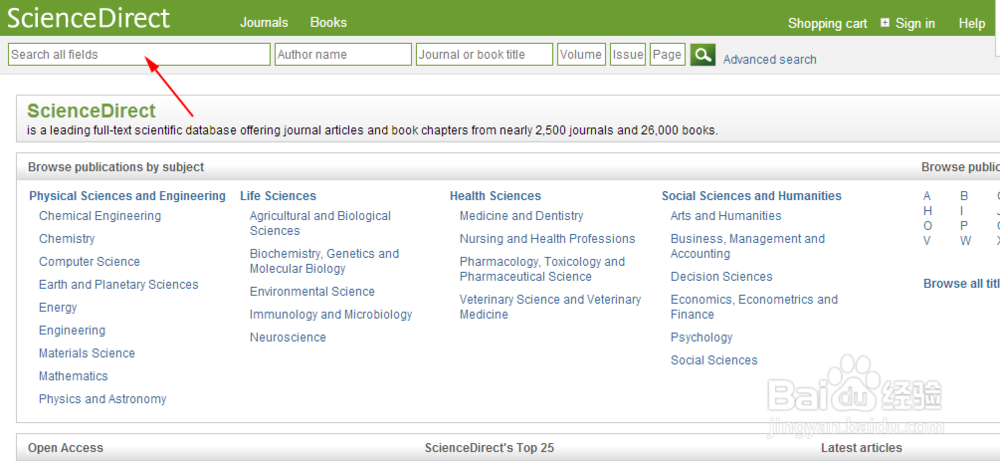
Task: Click the Latest articles heading
Action: [x=862, y=448]
